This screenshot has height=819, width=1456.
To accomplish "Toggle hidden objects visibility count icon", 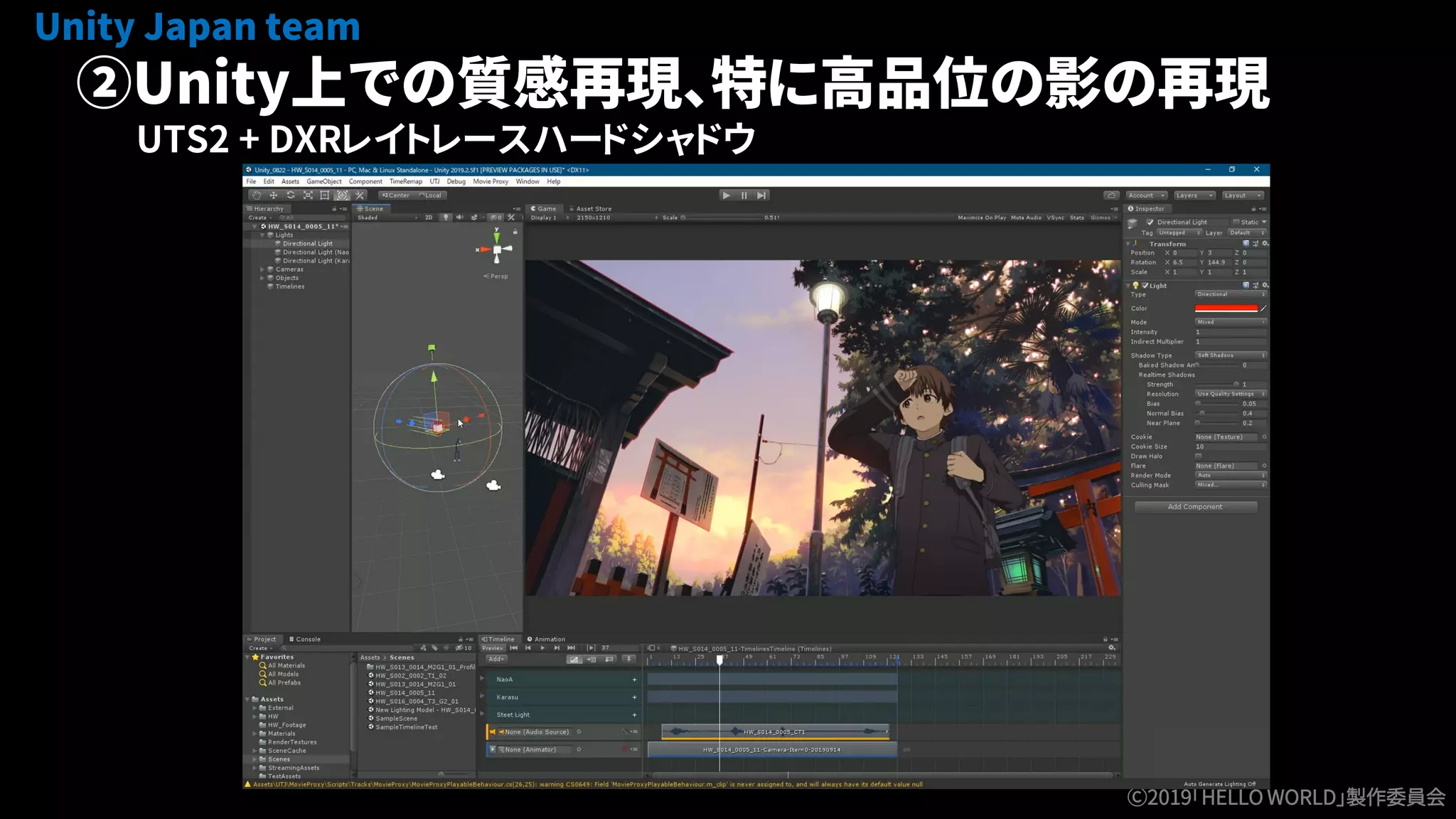I will tap(496, 218).
